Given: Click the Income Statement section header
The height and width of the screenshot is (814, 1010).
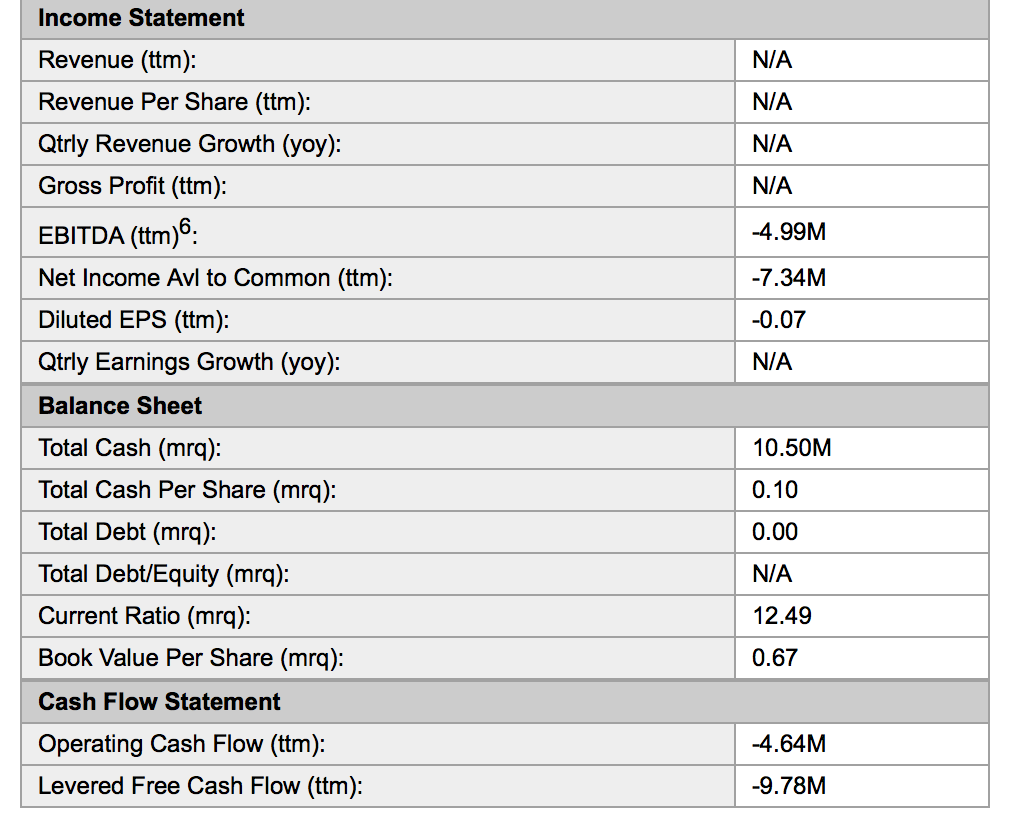Looking at the screenshot, I should [x=141, y=18].
